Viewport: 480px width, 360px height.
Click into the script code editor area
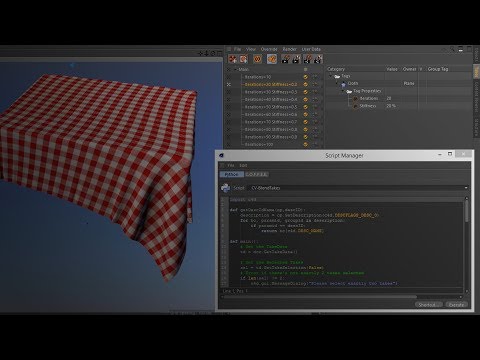tap(346, 242)
